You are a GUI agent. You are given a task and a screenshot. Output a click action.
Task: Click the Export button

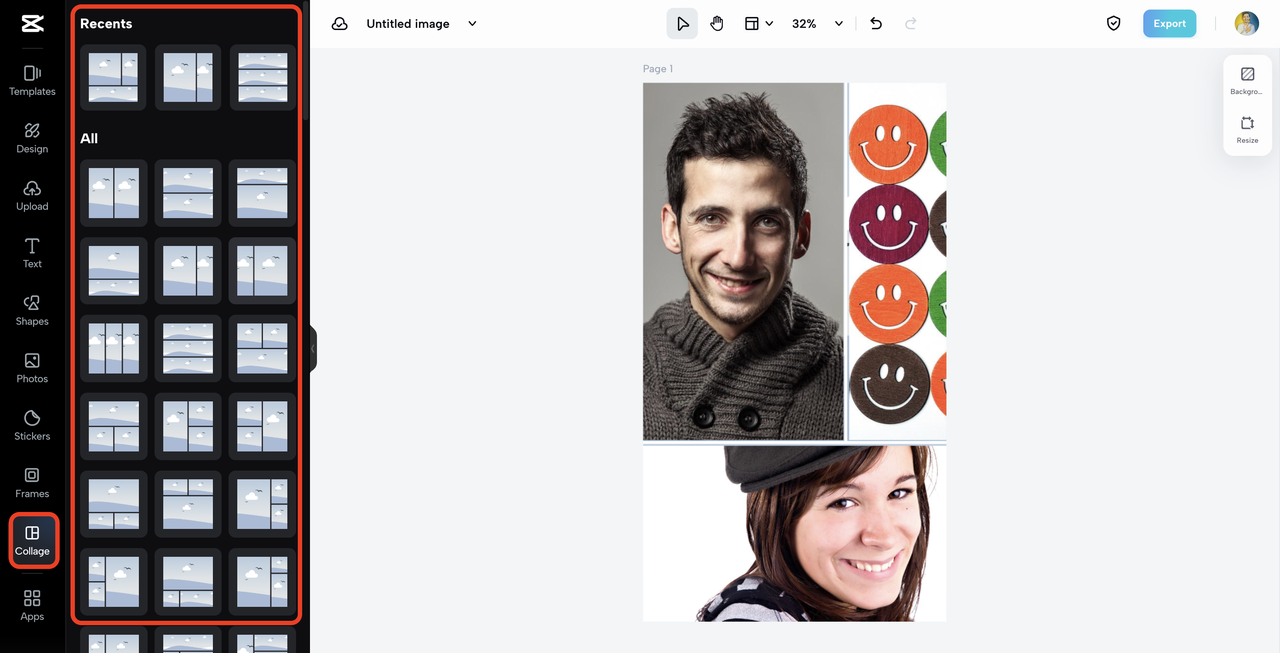click(1170, 24)
